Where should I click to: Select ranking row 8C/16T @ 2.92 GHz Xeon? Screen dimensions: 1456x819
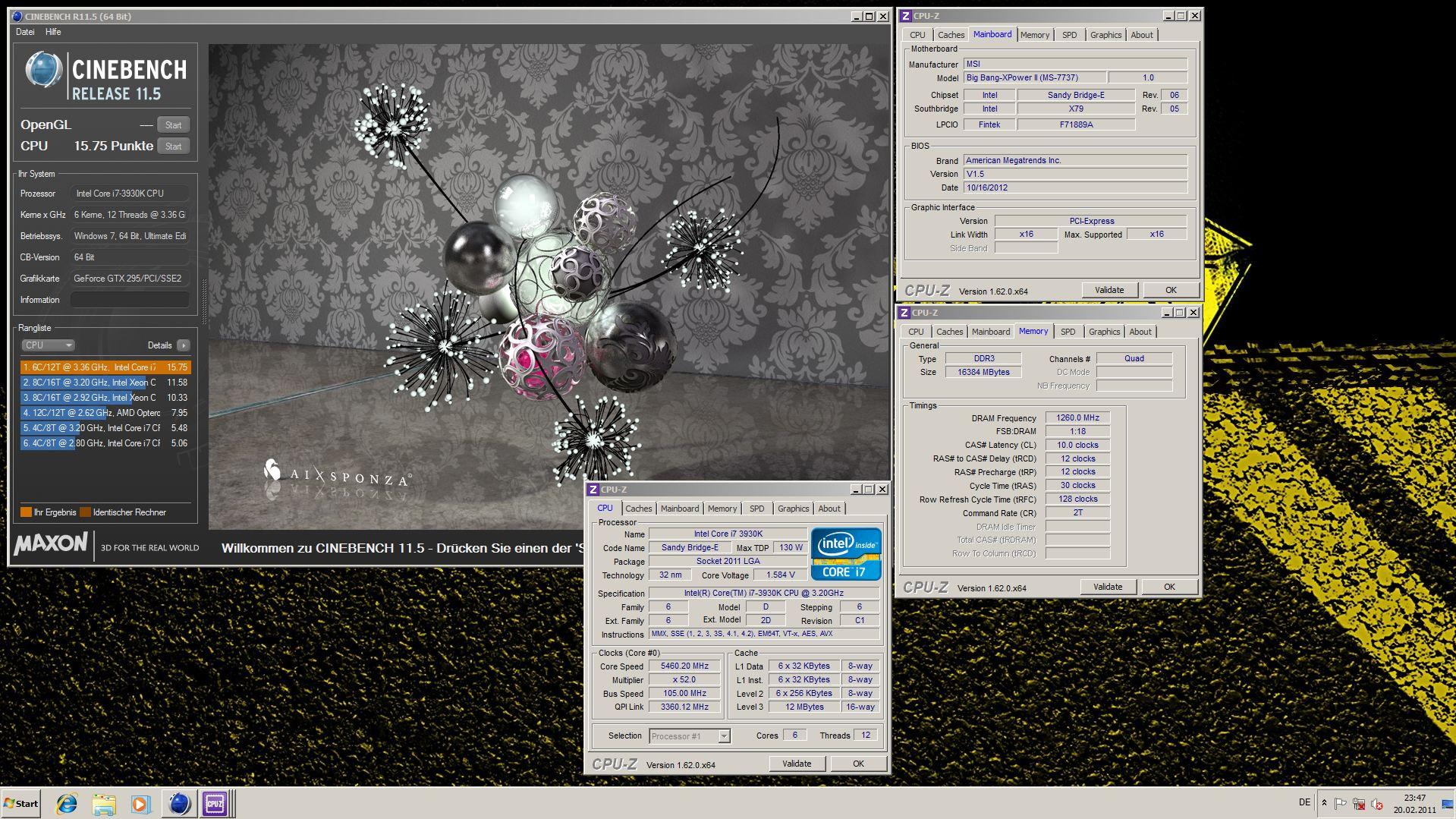(105, 398)
